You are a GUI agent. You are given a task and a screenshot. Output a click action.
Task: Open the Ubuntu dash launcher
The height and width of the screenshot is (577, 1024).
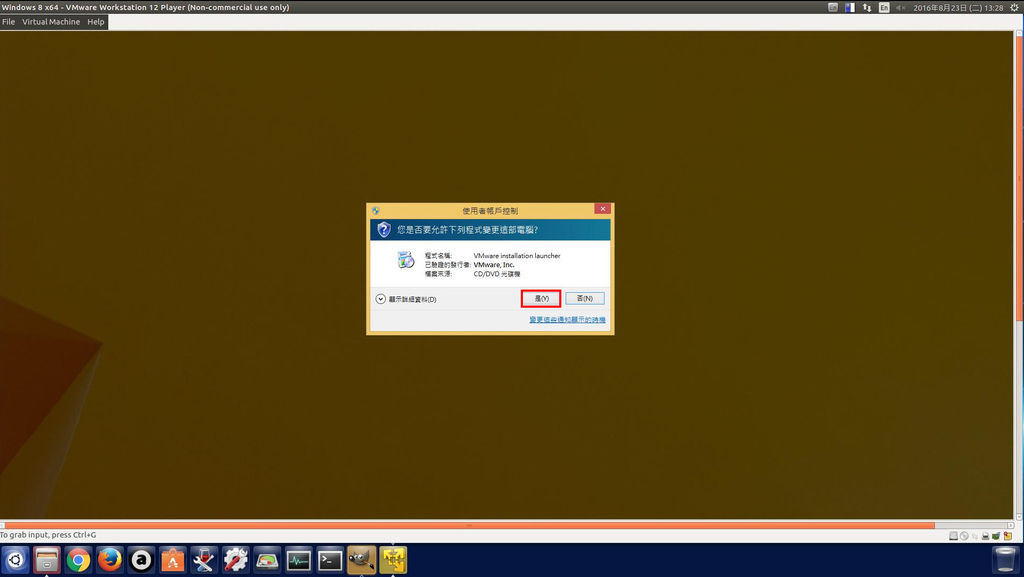tap(15, 560)
